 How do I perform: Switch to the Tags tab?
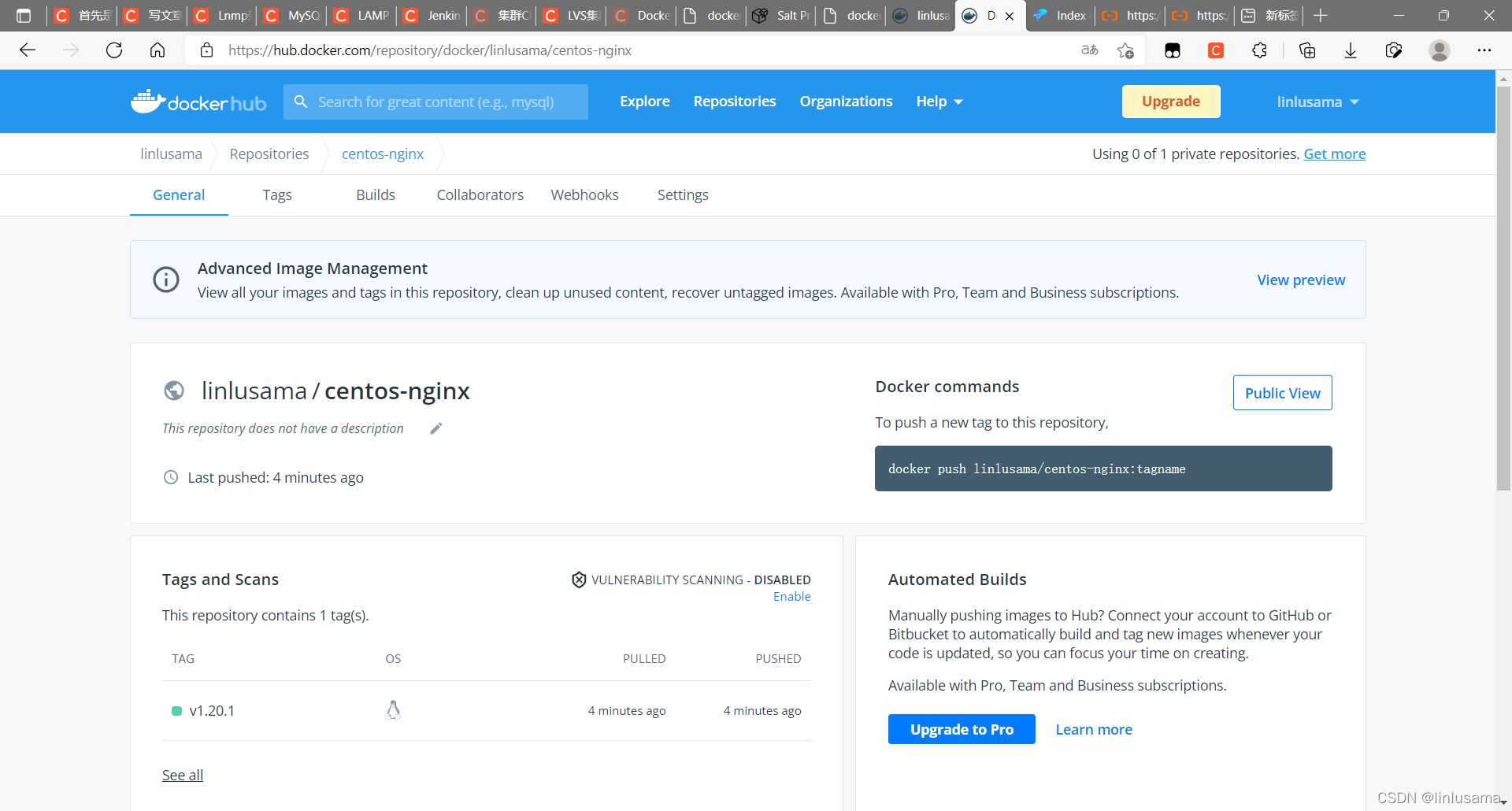pyautogui.click(x=277, y=195)
